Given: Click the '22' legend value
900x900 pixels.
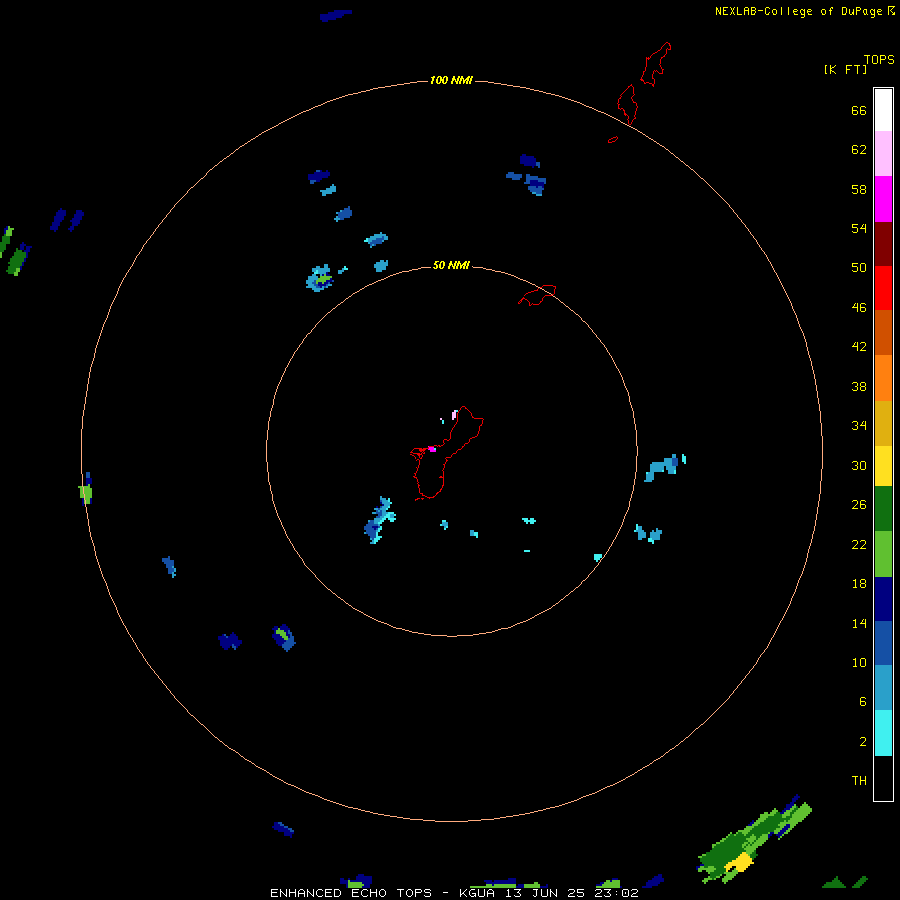Looking at the screenshot, I should point(859,544).
